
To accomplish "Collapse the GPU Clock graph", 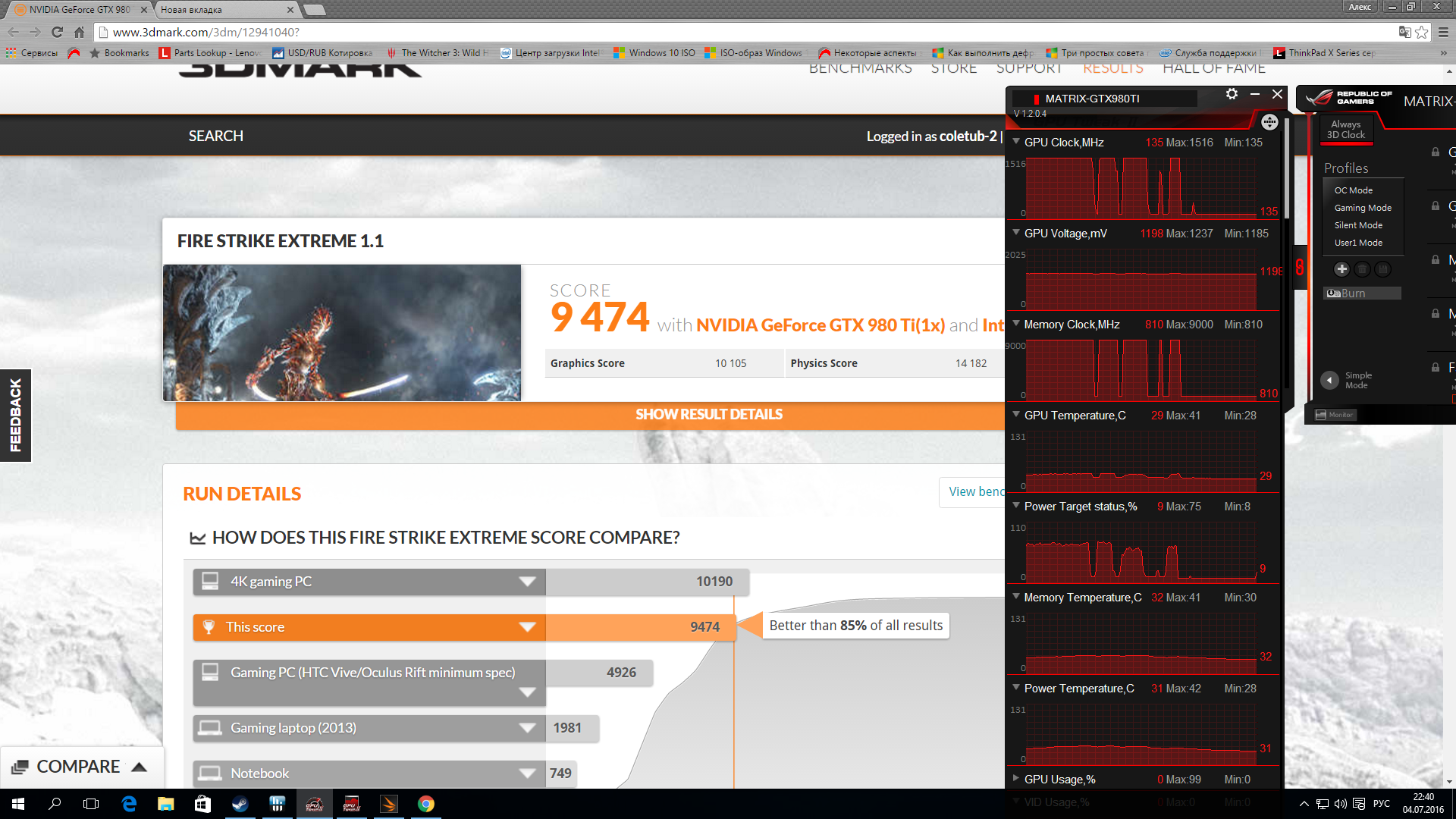I will (x=1016, y=142).
